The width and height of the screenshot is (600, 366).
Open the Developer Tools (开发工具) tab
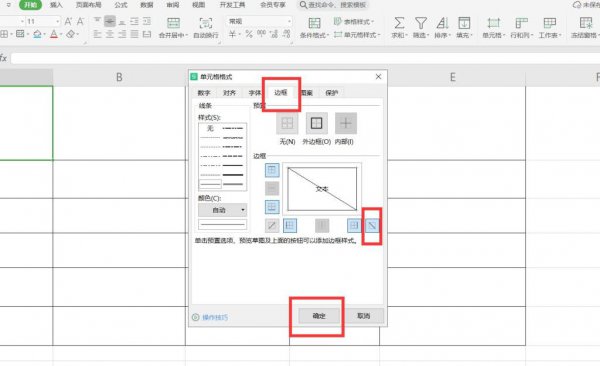pos(233,5)
